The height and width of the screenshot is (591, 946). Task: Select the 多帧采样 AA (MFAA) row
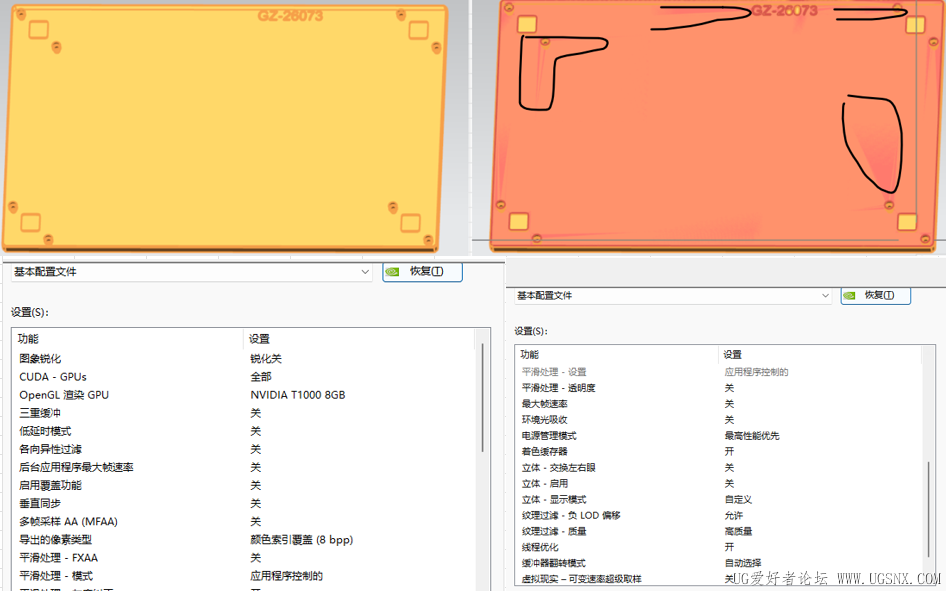click(x=244, y=522)
